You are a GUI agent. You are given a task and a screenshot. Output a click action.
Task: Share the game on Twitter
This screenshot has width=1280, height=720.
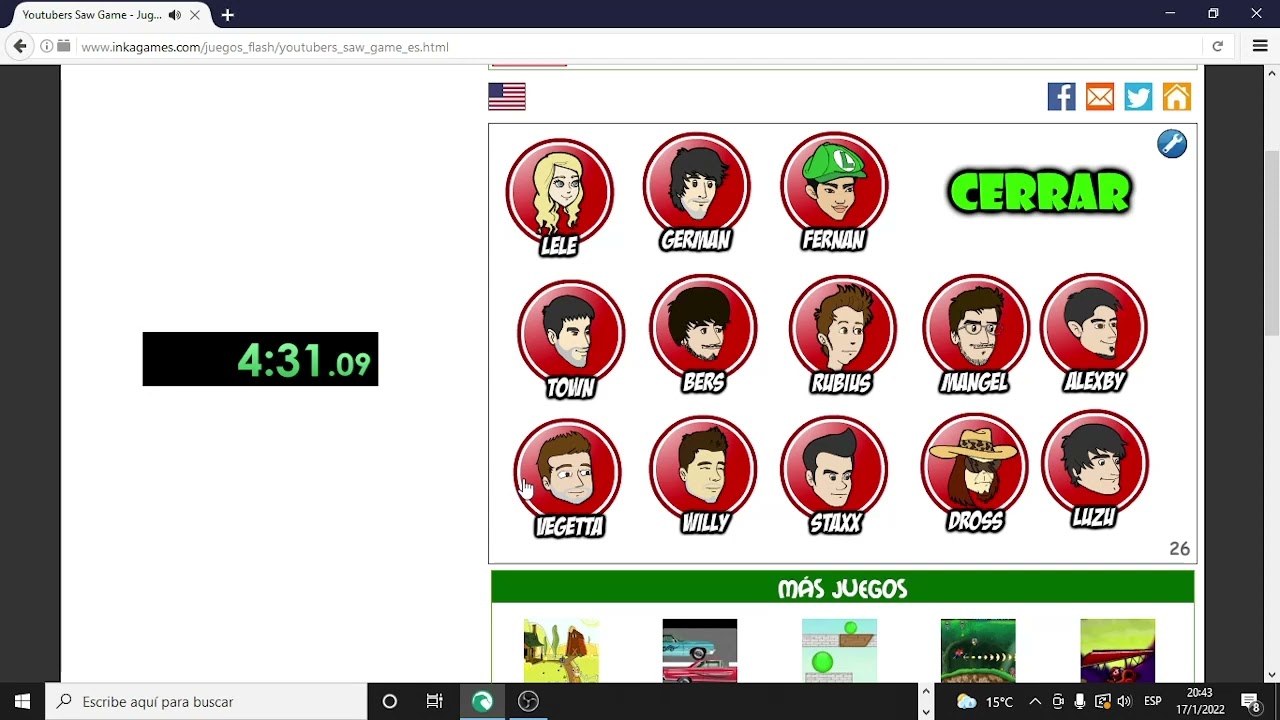click(1138, 97)
